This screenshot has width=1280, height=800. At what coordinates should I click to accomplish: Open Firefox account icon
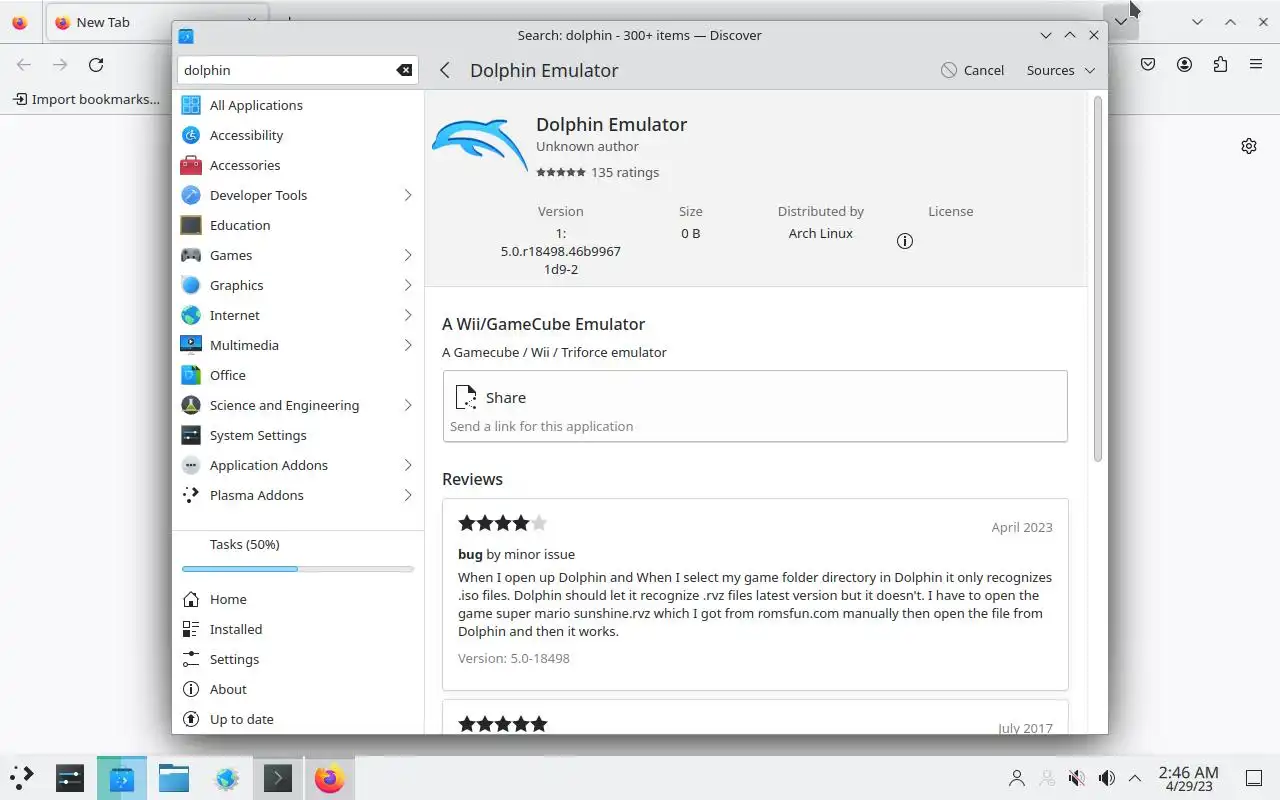click(1184, 64)
